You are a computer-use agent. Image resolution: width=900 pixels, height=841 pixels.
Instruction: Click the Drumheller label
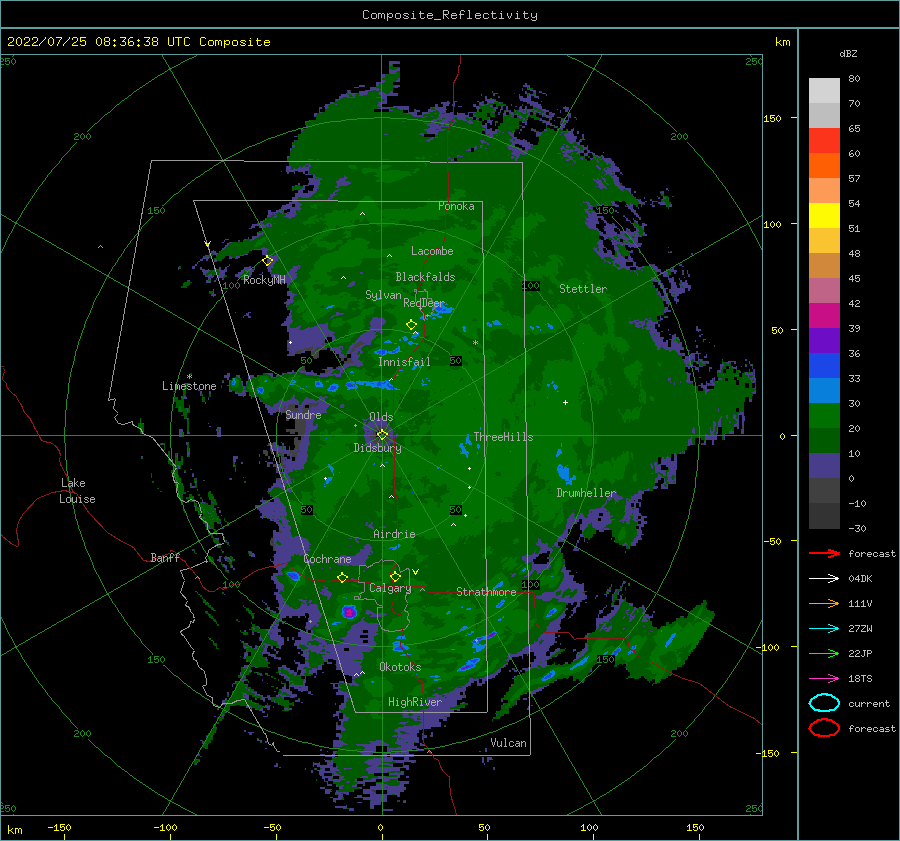click(x=586, y=493)
